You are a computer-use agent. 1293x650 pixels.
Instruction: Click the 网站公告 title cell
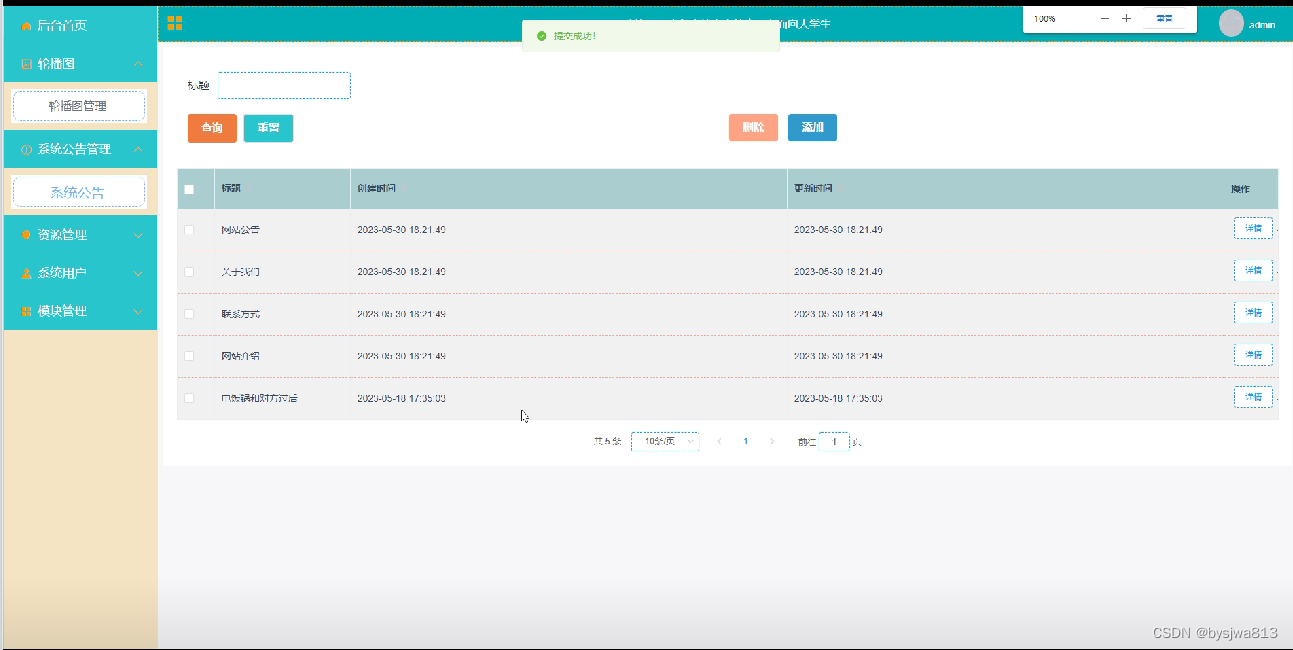pyautogui.click(x=241, y=230)
